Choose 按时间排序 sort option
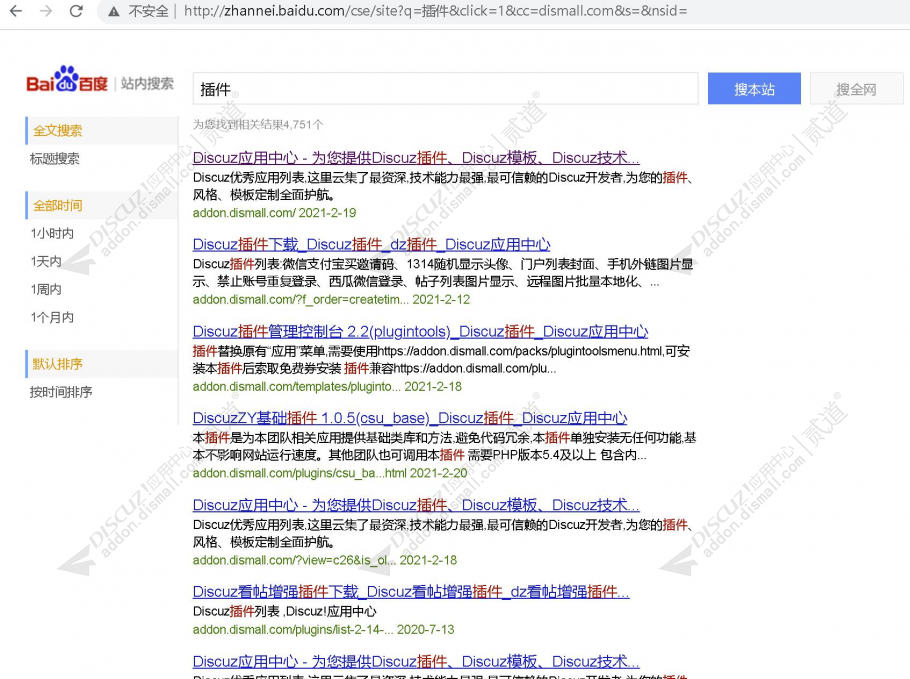Image resolution: width=910 pixels, height=679 pixels. (x=61, y=392)
